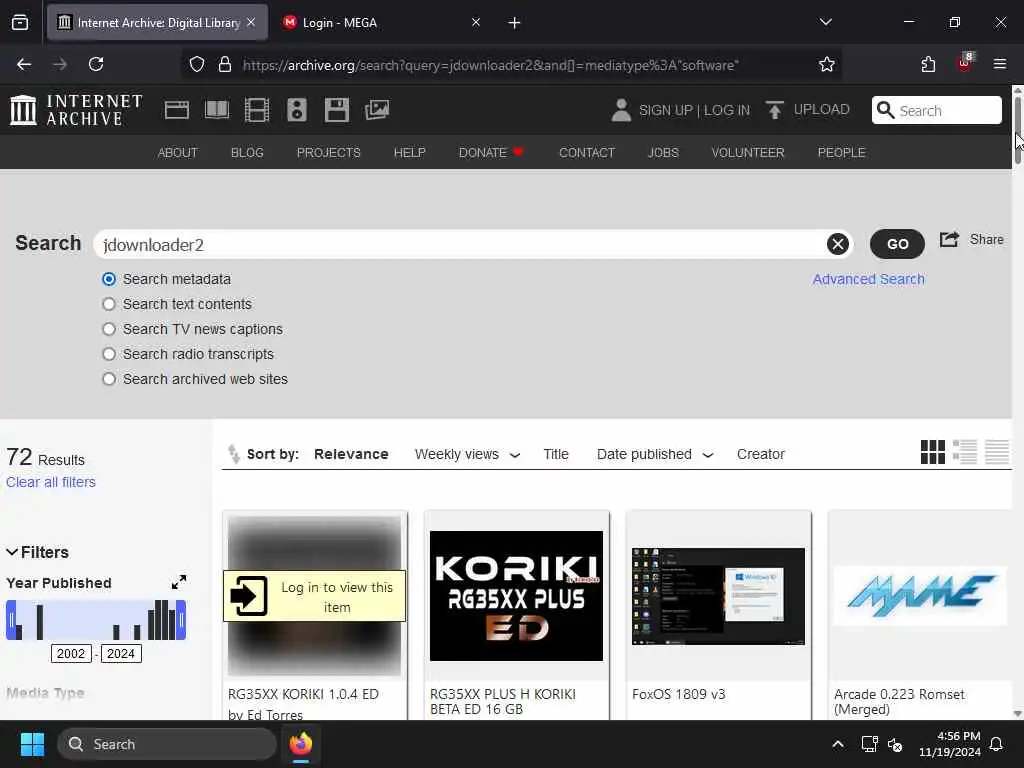The image size is (1024, 768).
Task: Select Search metadata radio button
Action: (x=109, y=279)
